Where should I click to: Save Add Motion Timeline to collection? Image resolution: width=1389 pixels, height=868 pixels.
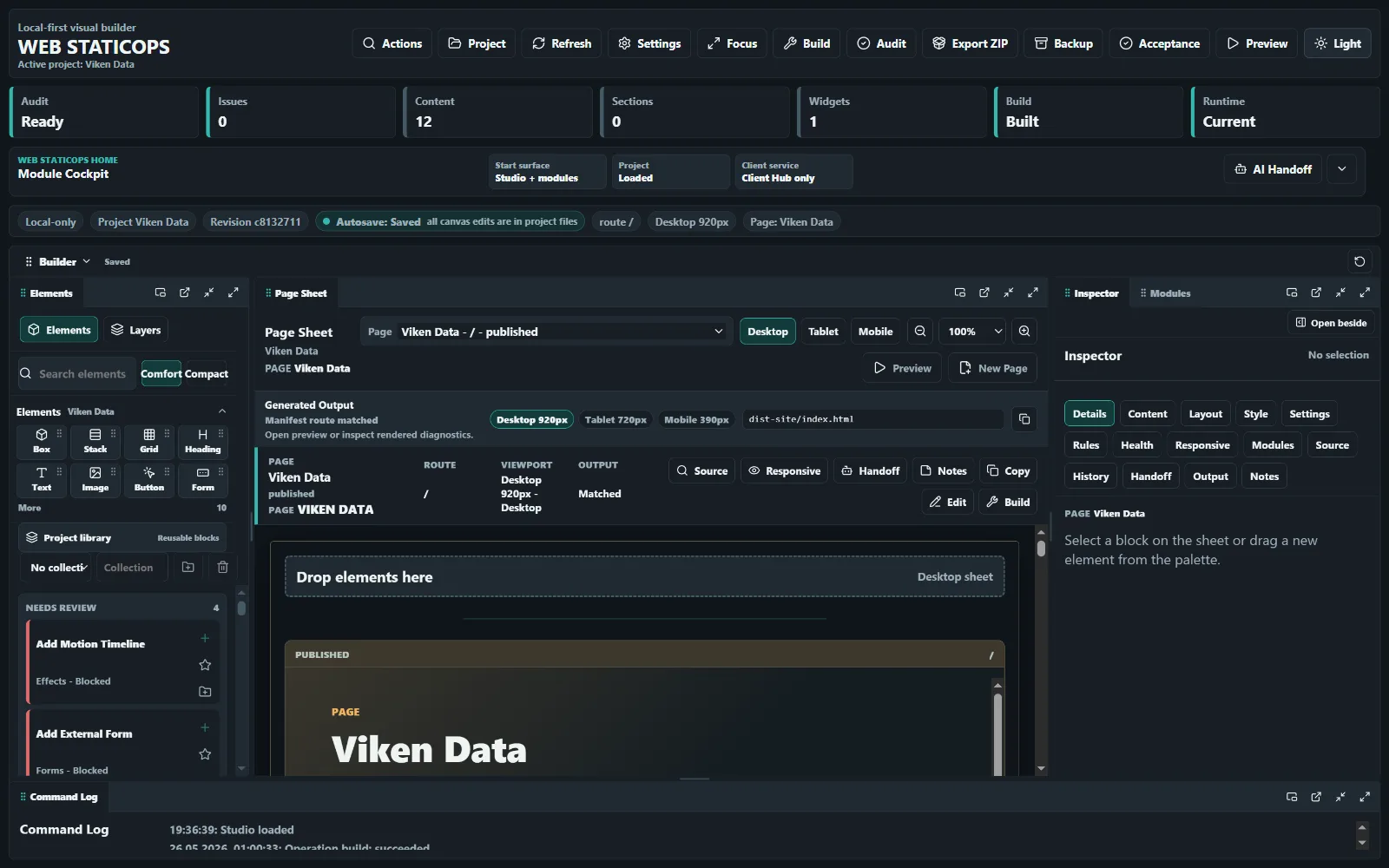(205, 692)
